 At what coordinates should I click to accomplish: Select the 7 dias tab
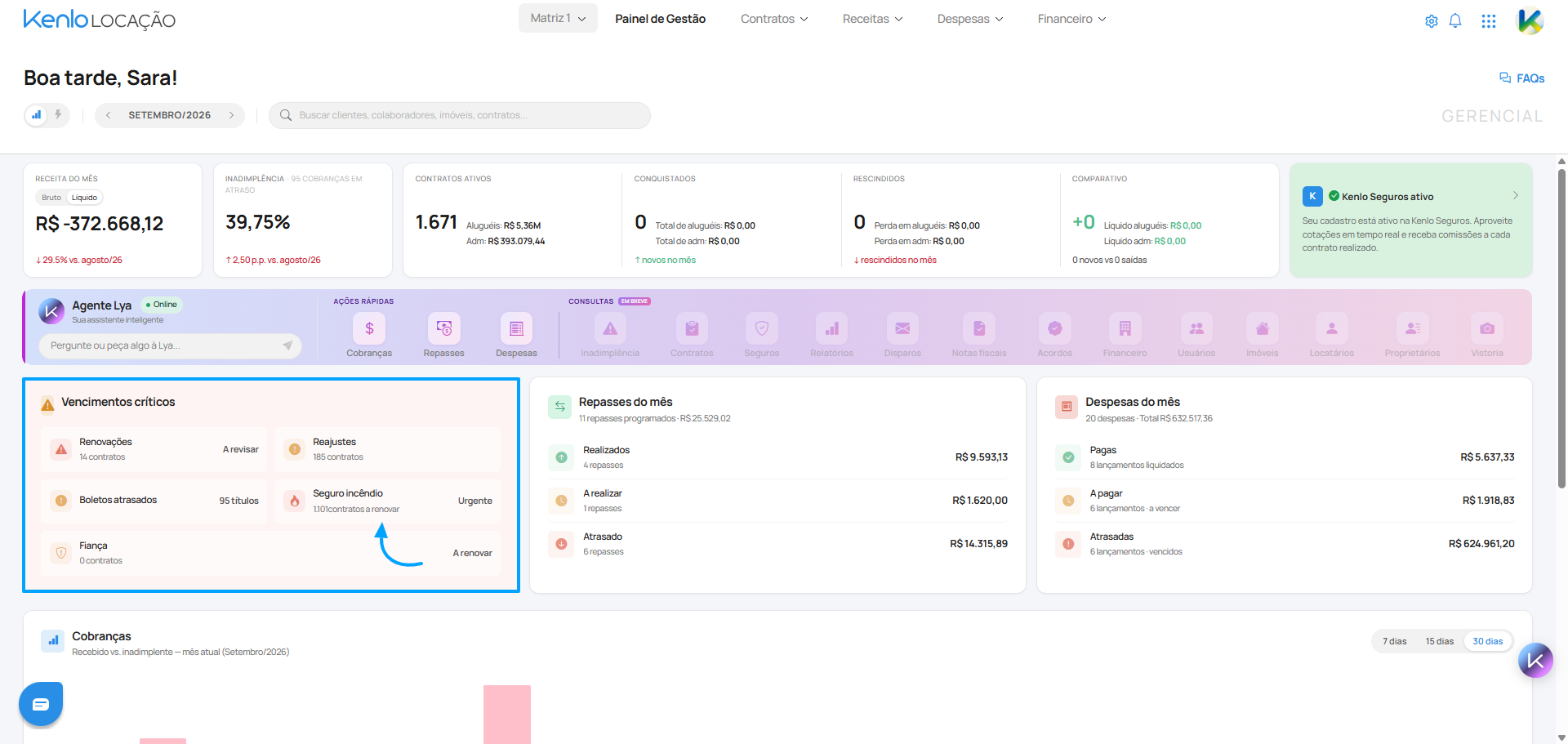pos(1395,641)
